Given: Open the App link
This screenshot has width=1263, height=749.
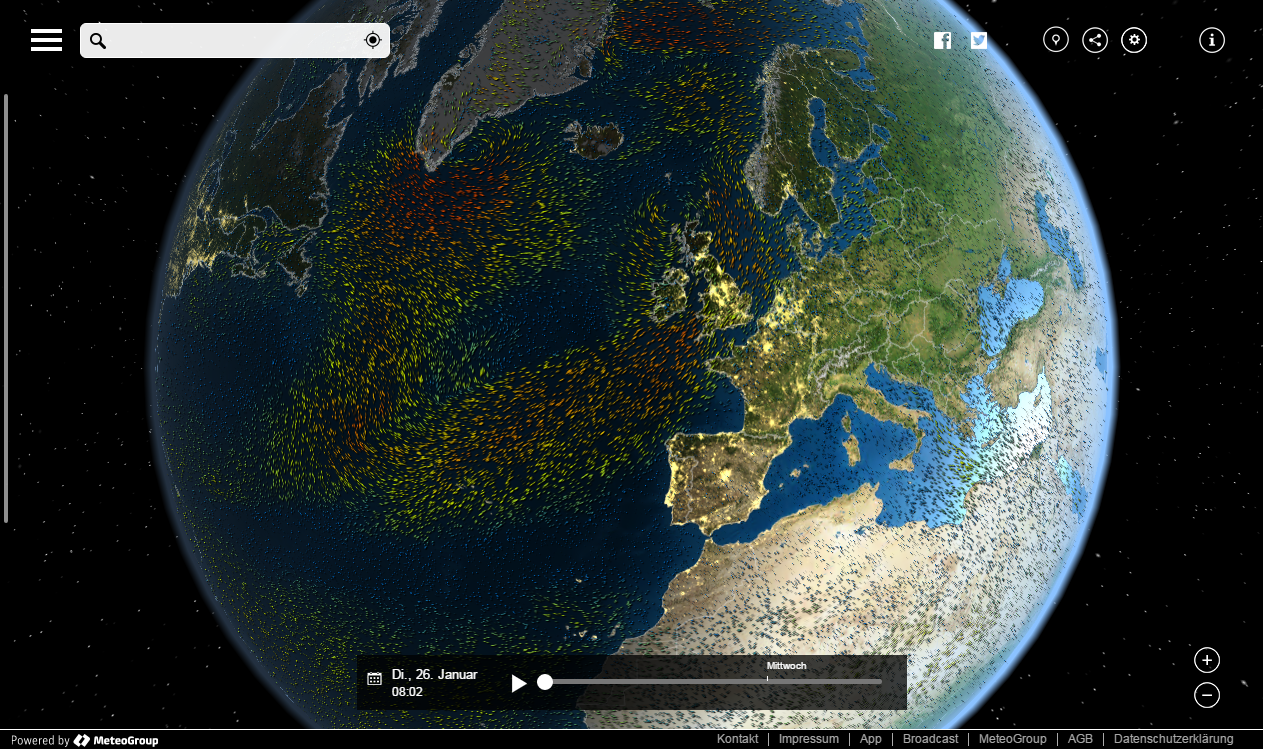Looking at the screenshot, I should [871, 739].
